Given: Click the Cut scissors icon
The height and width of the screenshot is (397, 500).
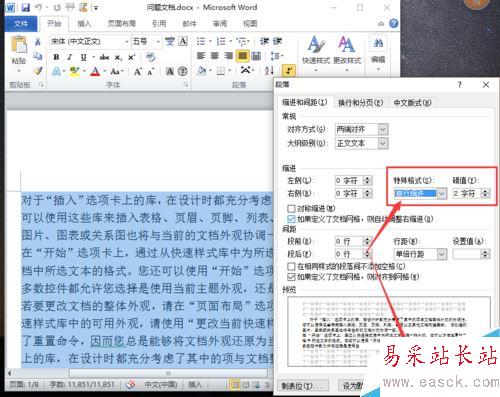Looking at the screenshot, I should (x=38, y=41).
